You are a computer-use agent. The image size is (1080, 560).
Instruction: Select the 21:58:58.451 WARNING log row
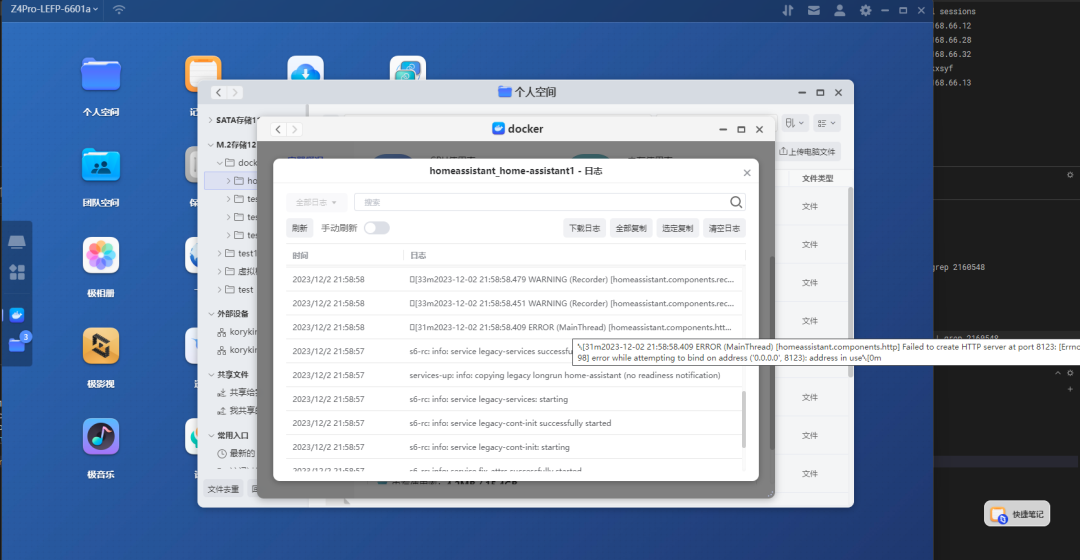(x=515, y=303)
